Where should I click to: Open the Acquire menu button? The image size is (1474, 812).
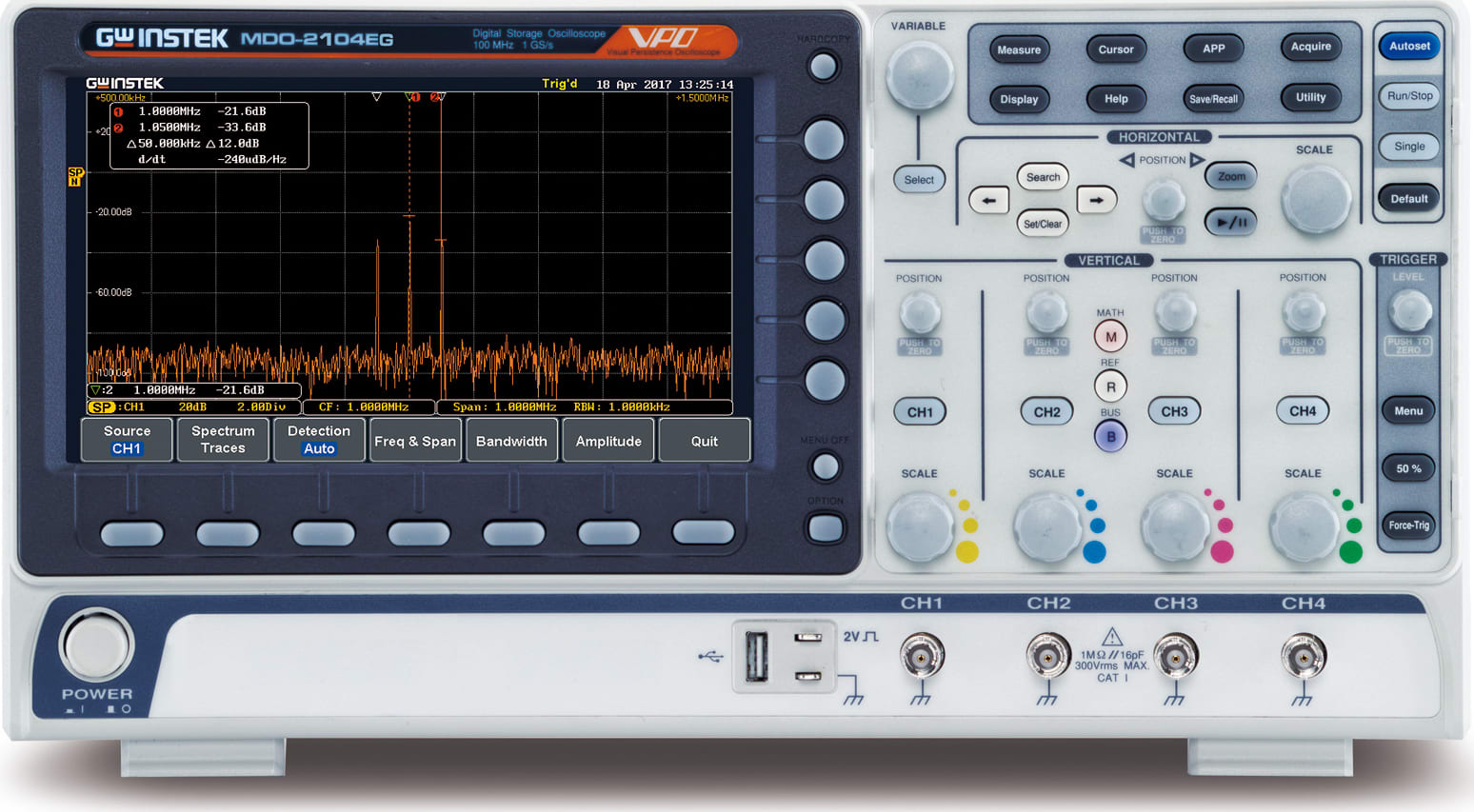click(x=1311, y=47)
